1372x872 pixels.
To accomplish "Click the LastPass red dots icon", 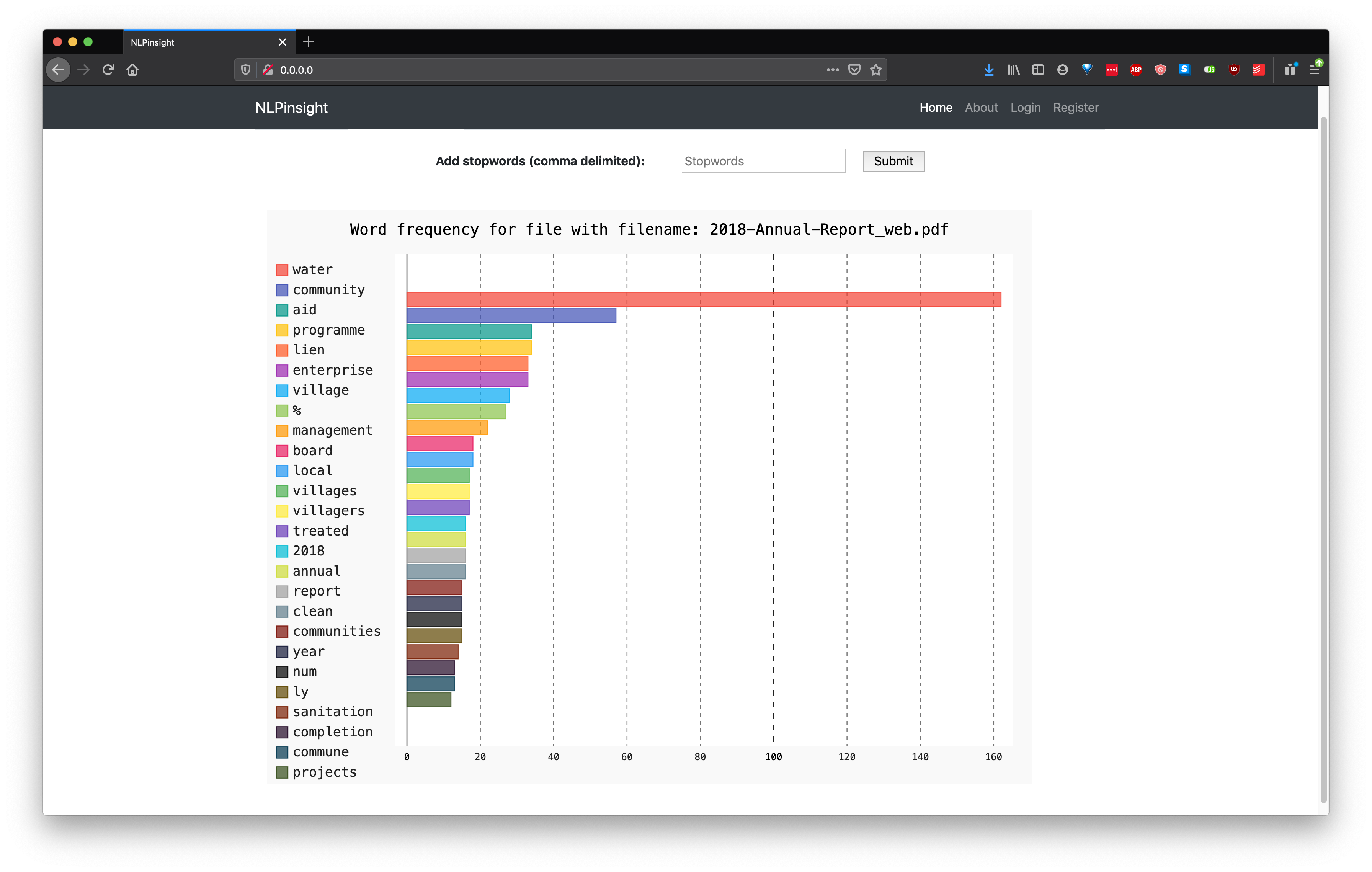I will (1111, 70).
